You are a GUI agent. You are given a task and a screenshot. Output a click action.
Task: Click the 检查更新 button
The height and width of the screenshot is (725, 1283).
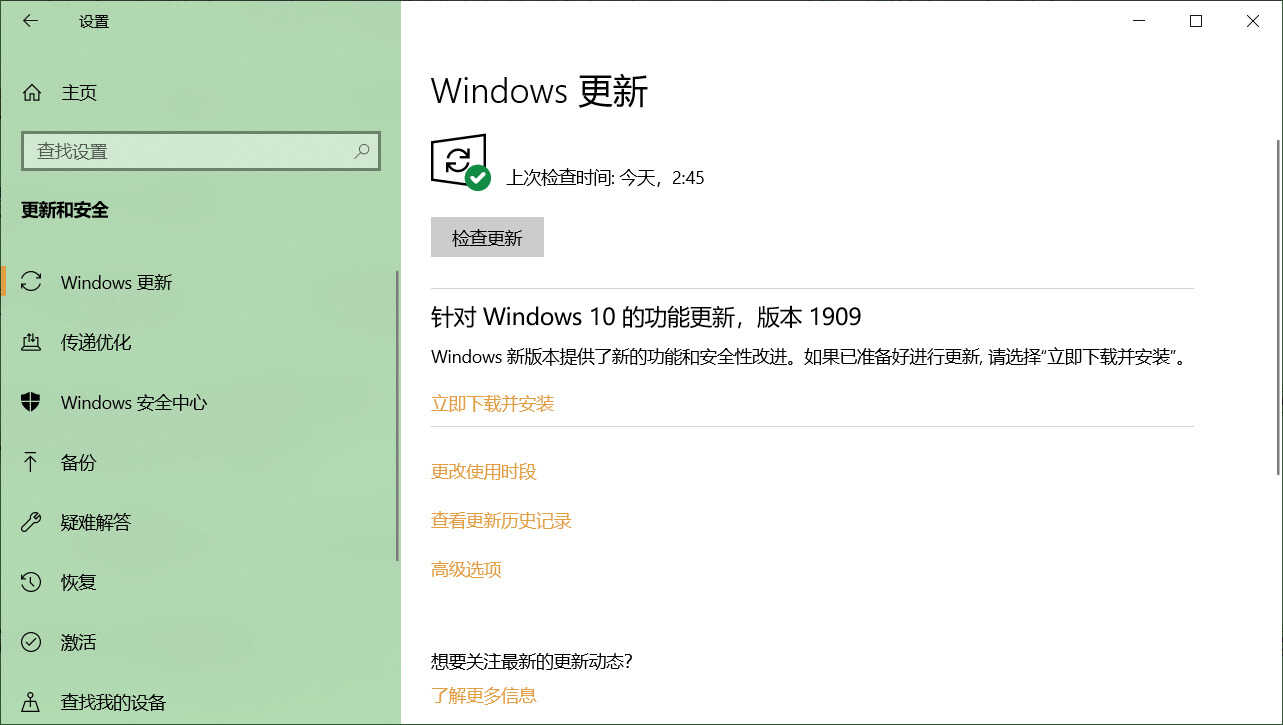487,238
